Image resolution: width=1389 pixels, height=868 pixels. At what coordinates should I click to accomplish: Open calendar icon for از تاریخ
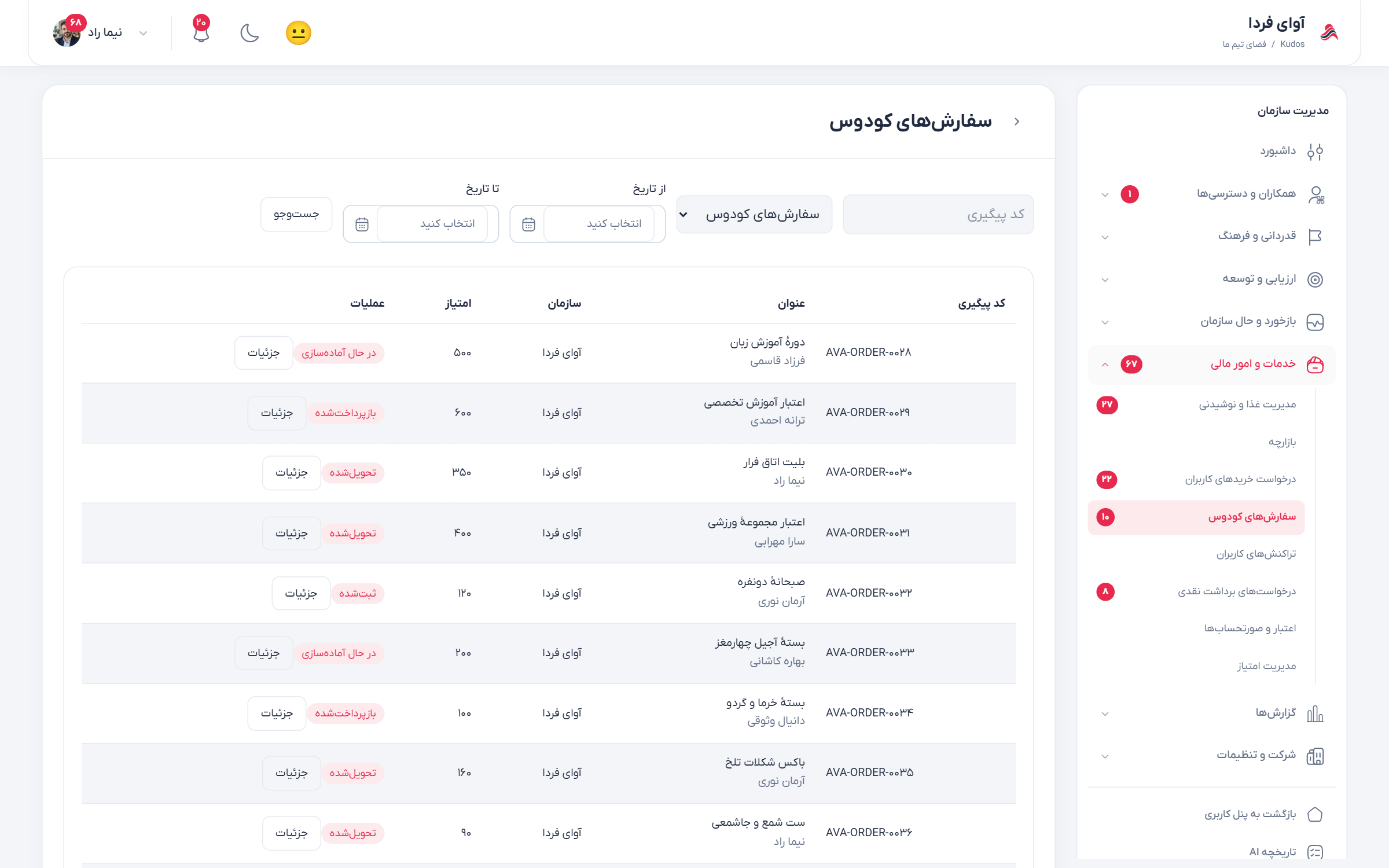(528, 224)
